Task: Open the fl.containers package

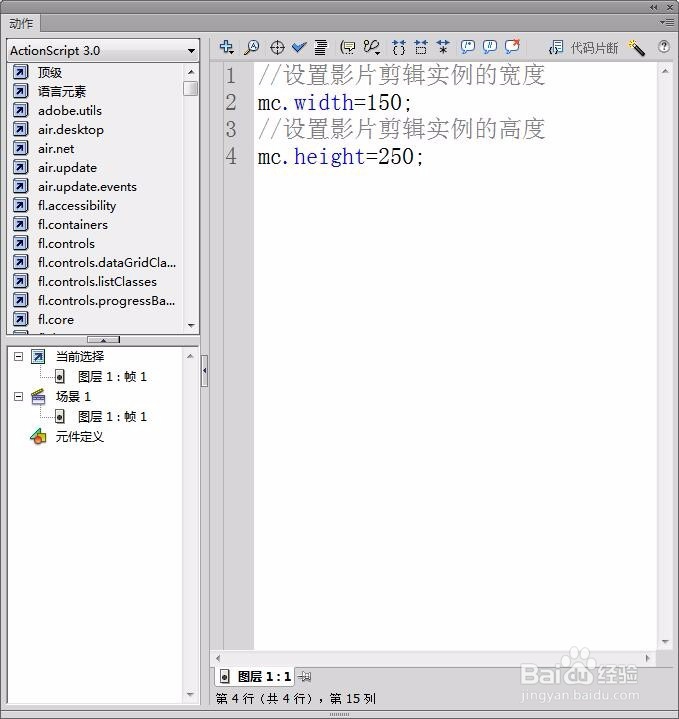Action: (73, 225)
